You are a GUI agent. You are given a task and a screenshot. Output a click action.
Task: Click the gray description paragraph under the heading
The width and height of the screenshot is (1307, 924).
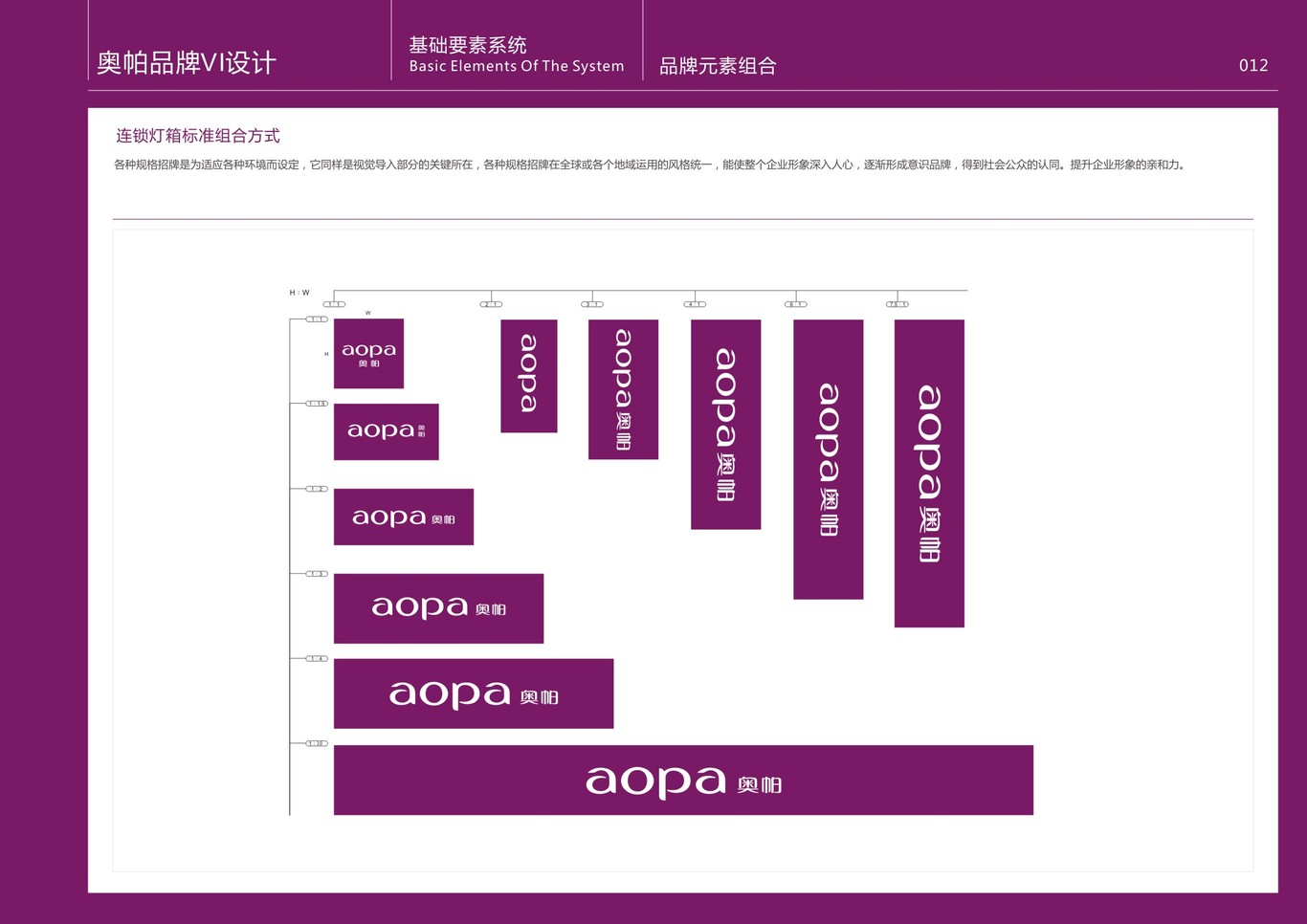650,165
